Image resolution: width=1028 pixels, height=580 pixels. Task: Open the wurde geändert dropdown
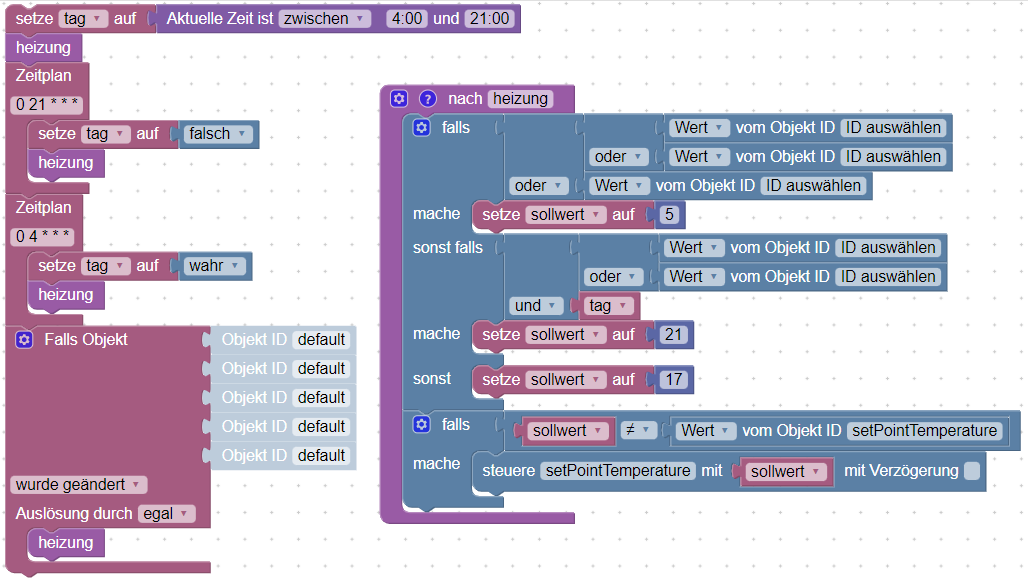point(79,484)
